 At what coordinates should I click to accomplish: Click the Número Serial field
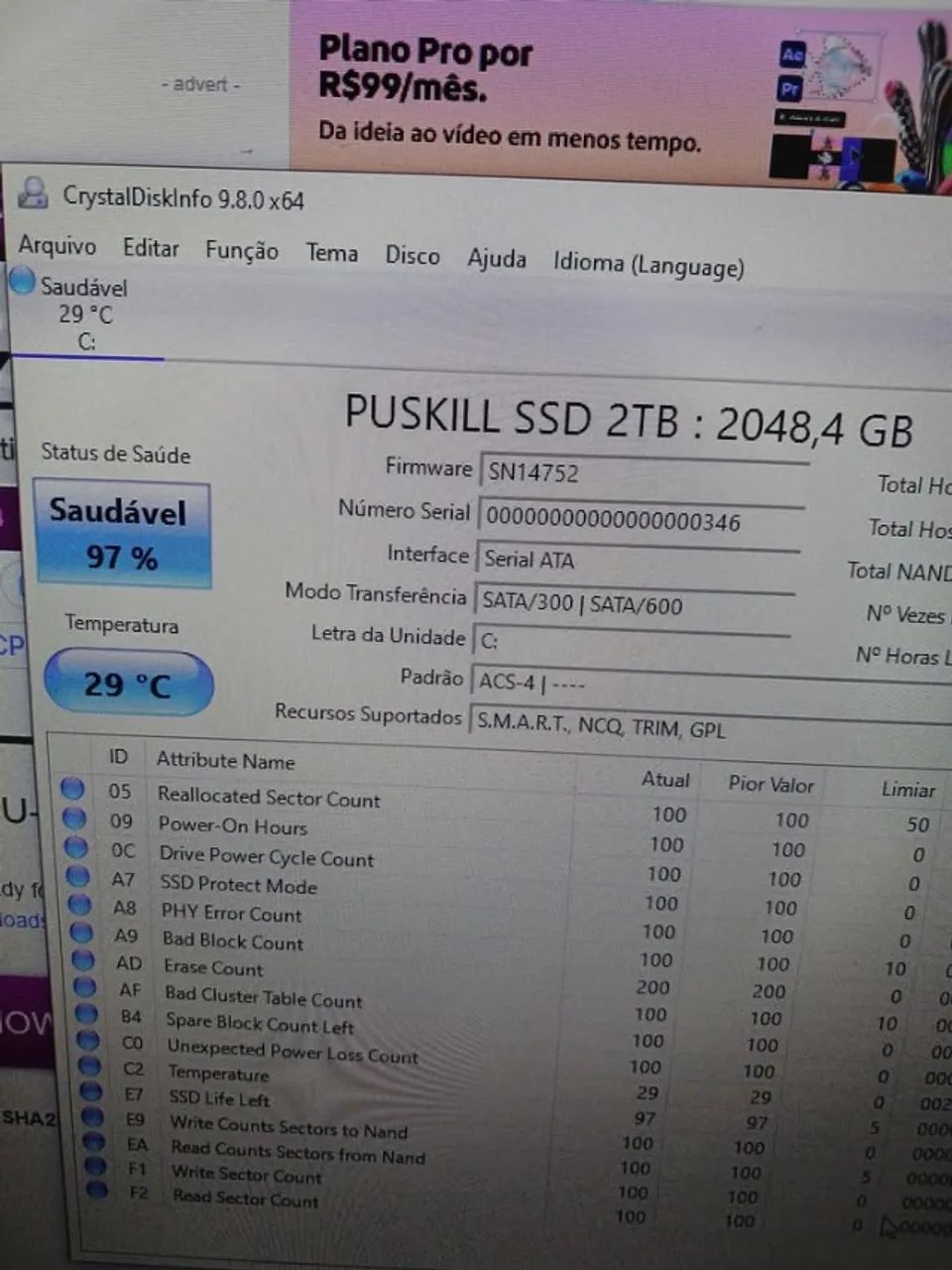[641, 520]
